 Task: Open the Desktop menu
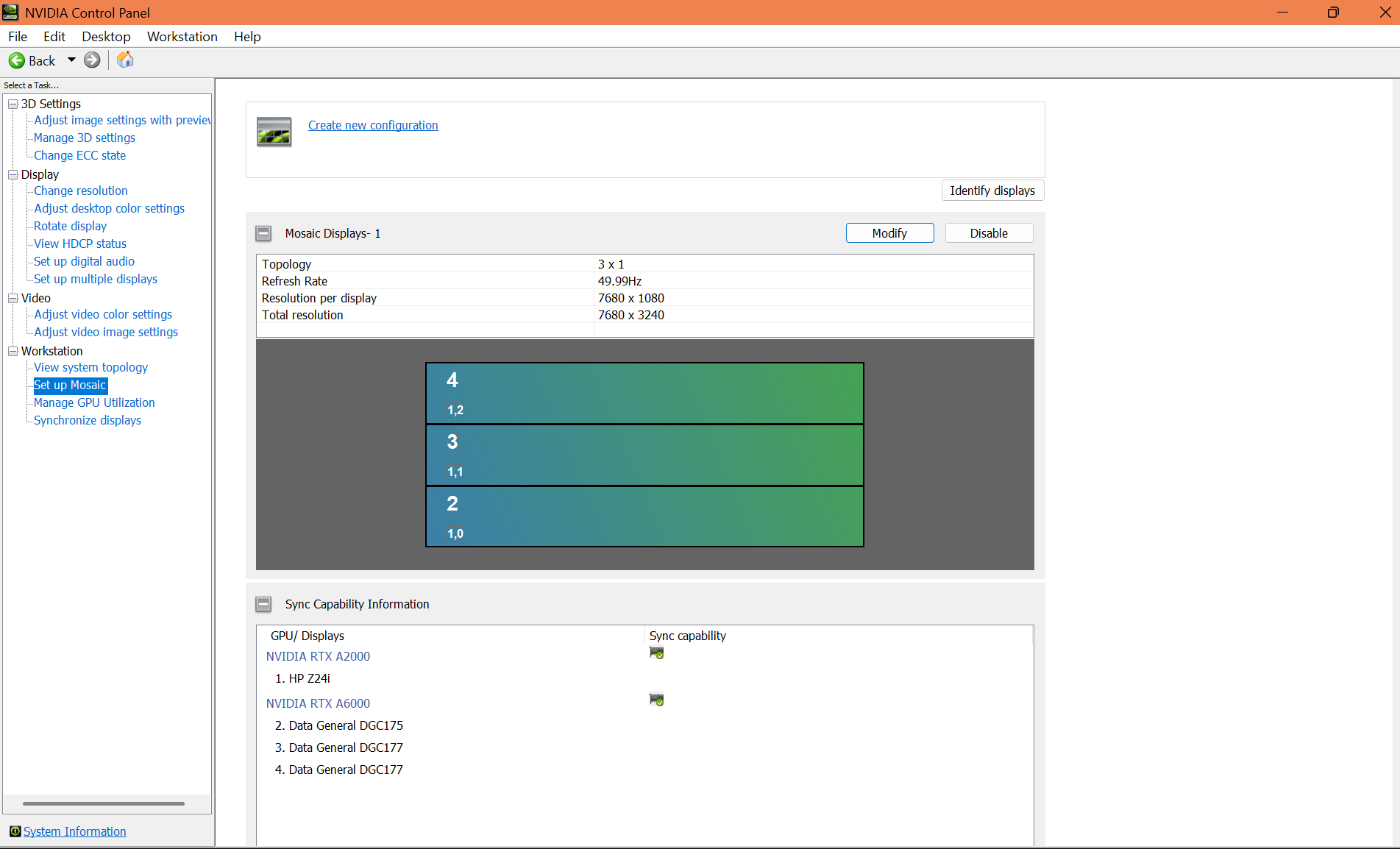[x=106, y=37]
